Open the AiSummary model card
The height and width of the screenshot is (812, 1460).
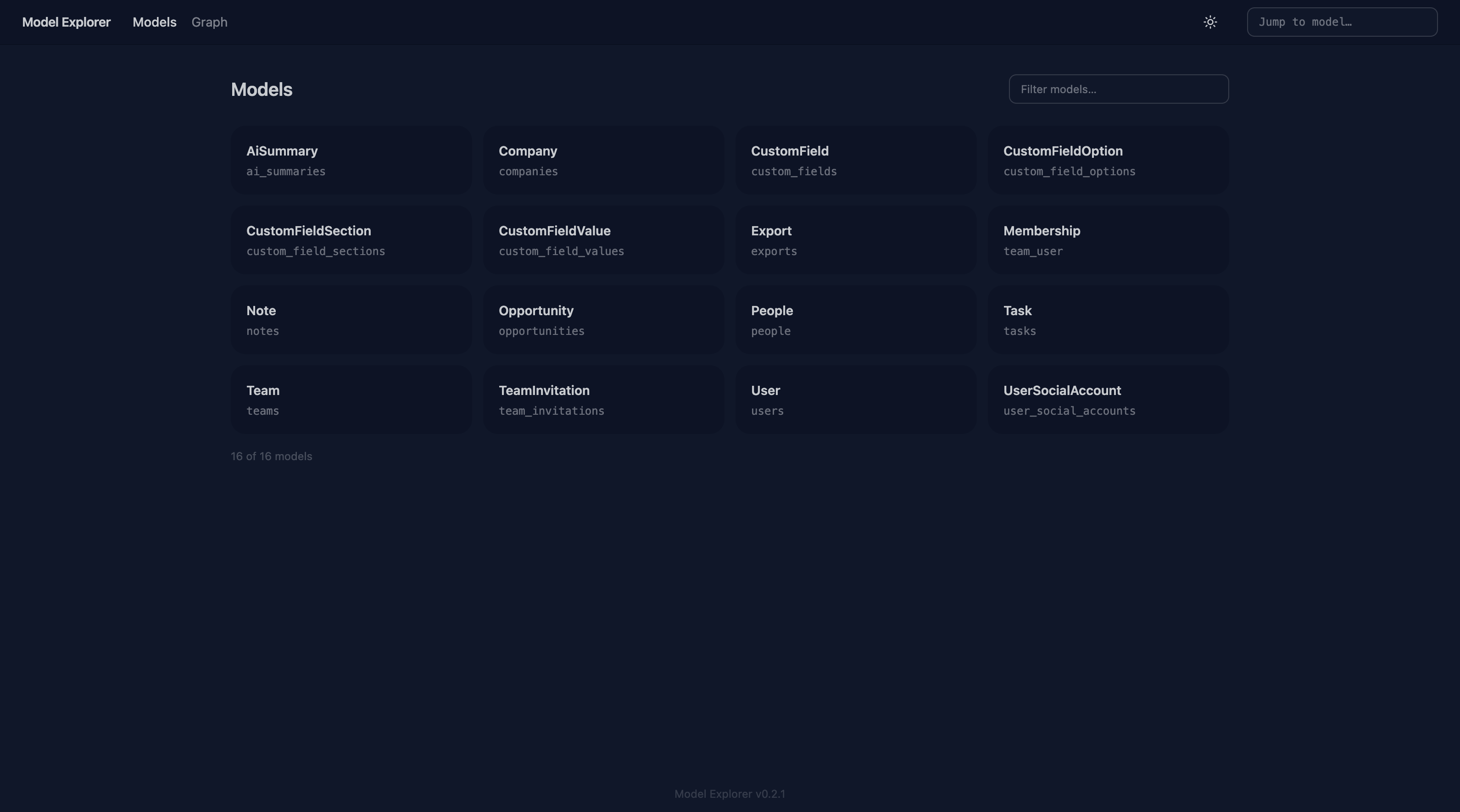(351, 160)
